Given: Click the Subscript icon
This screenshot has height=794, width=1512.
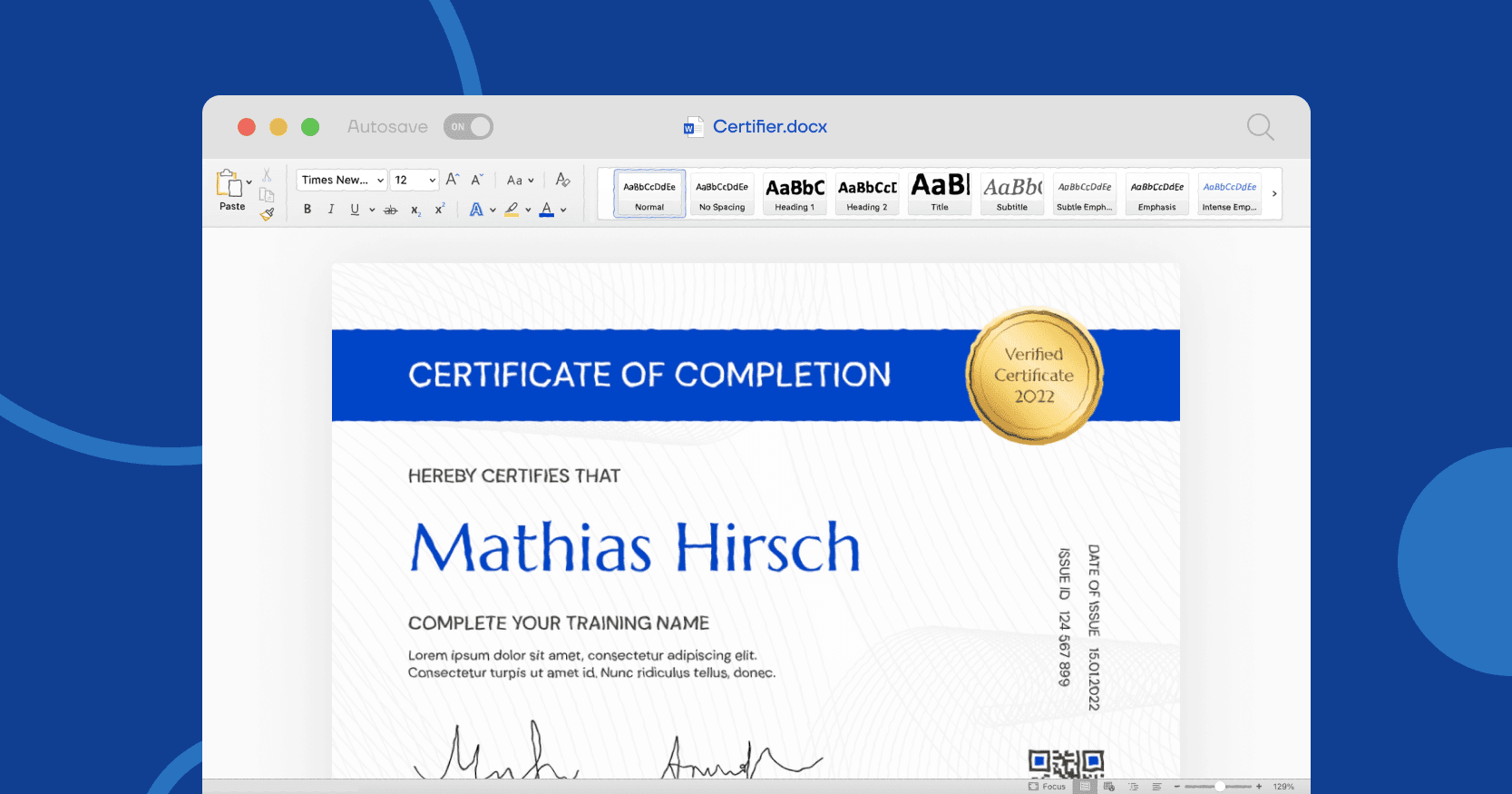Looking at the screenshot, I should pyautogui.click(x=415, y=210).
